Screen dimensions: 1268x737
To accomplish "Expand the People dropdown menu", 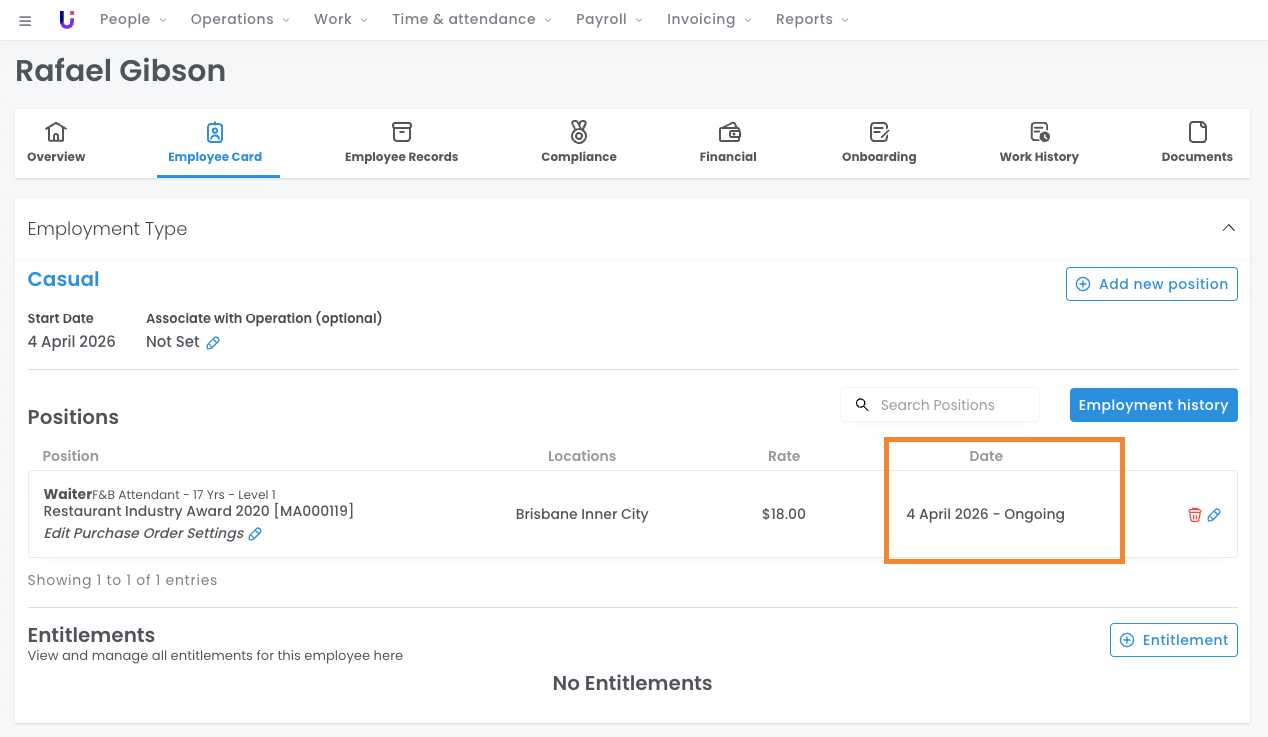I will tap(133, 20).
